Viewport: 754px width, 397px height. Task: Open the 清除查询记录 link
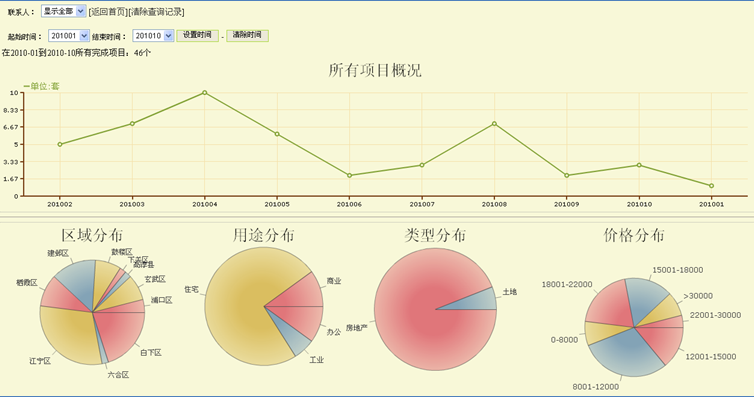click(156, 12)
